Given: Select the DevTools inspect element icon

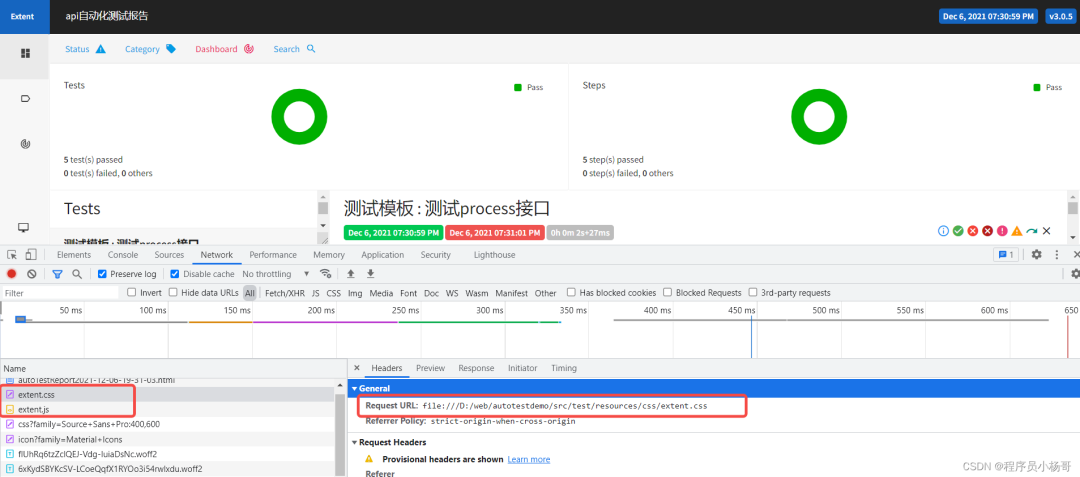Looking at the screenshot, I should tap(12, 255).
